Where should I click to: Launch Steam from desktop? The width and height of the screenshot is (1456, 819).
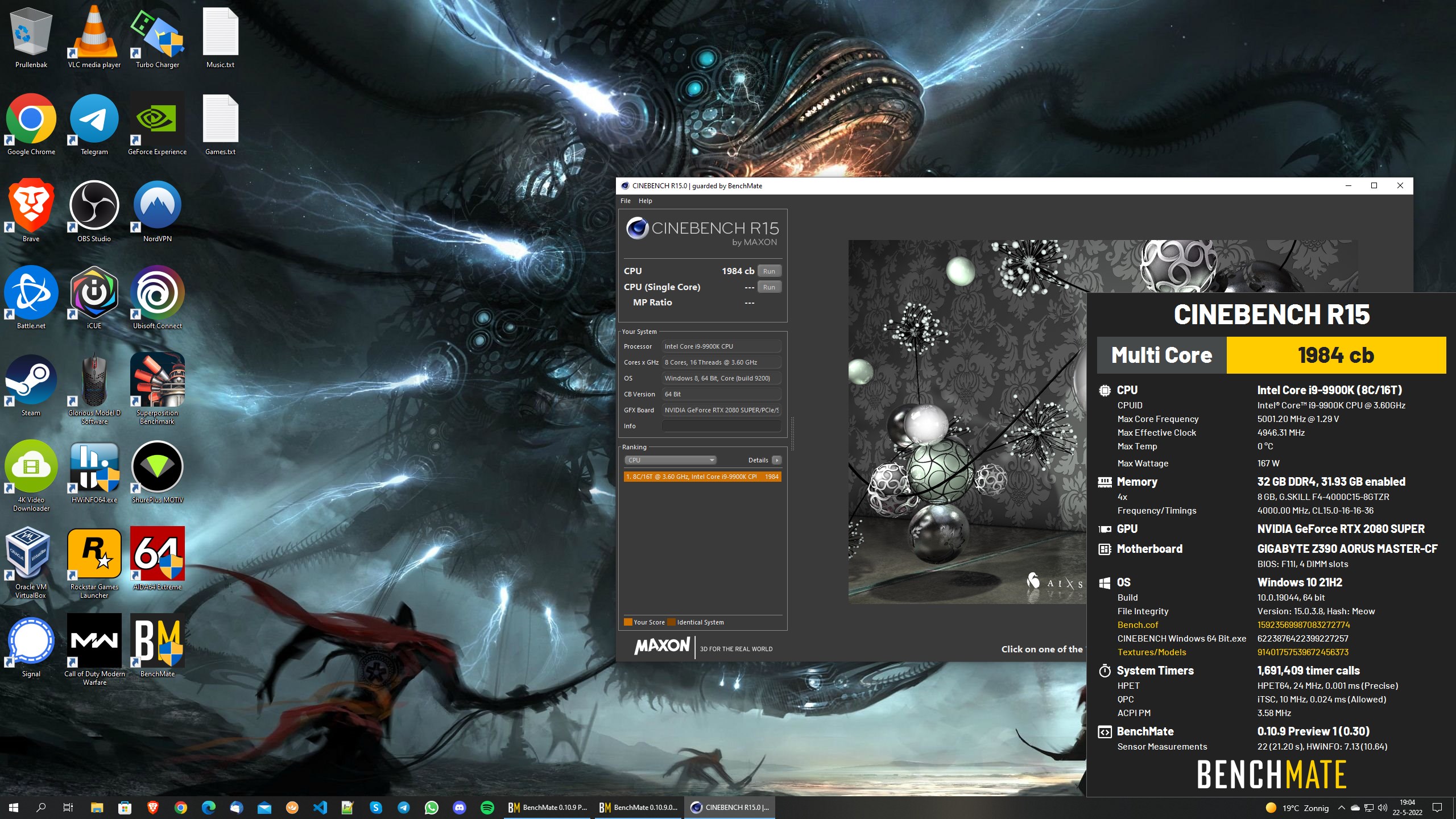coord(31,386)
